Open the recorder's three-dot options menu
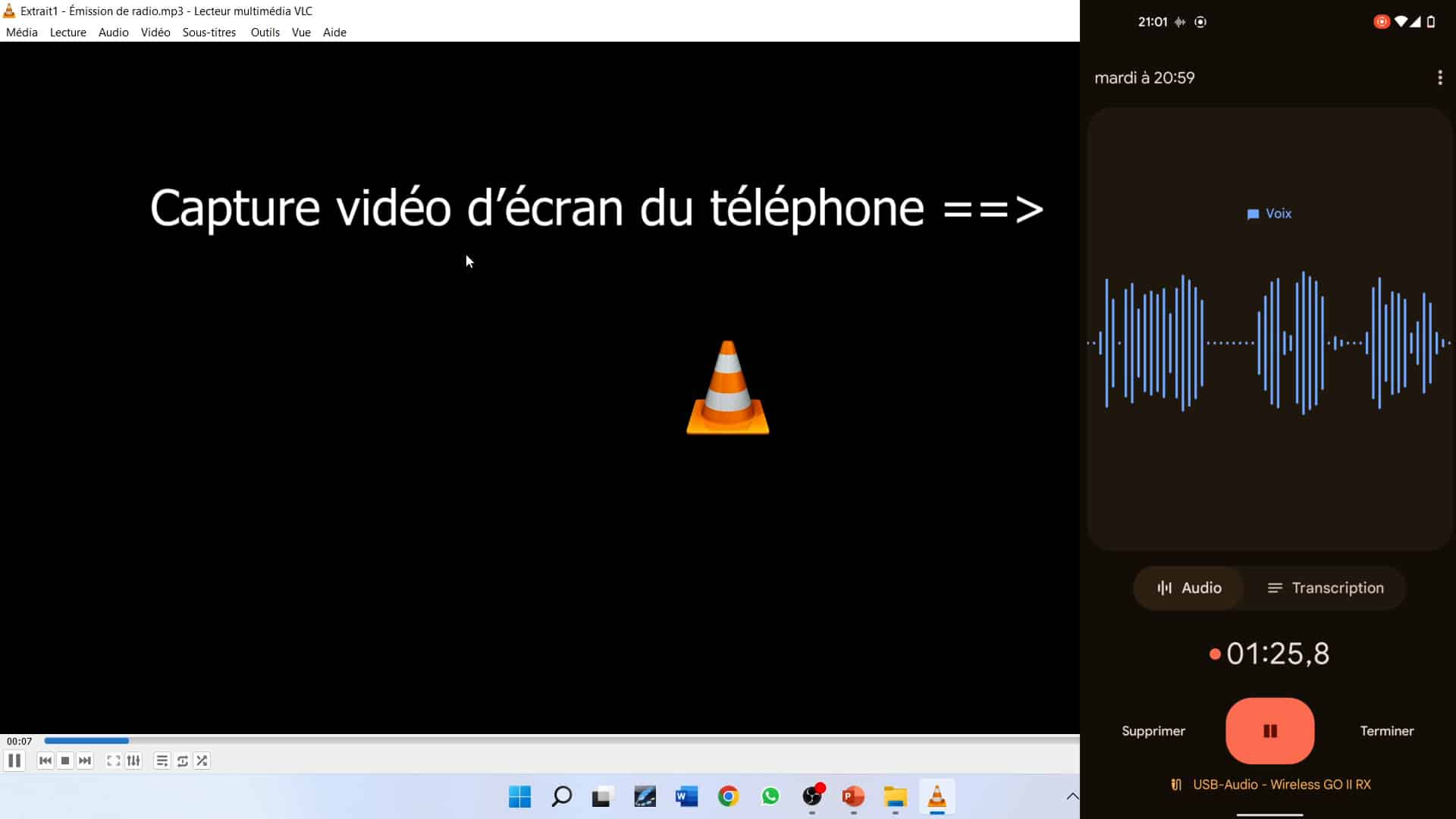The height and width of the screenshot is (819, 1456). click(x=1439, y=77)
